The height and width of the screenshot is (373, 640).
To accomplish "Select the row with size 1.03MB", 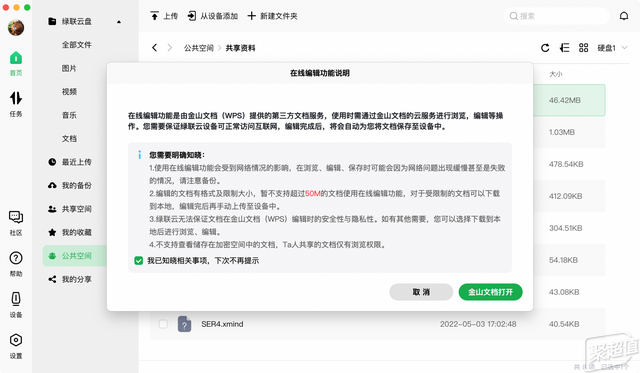I will pyautogui.click(x=569, y=132).
